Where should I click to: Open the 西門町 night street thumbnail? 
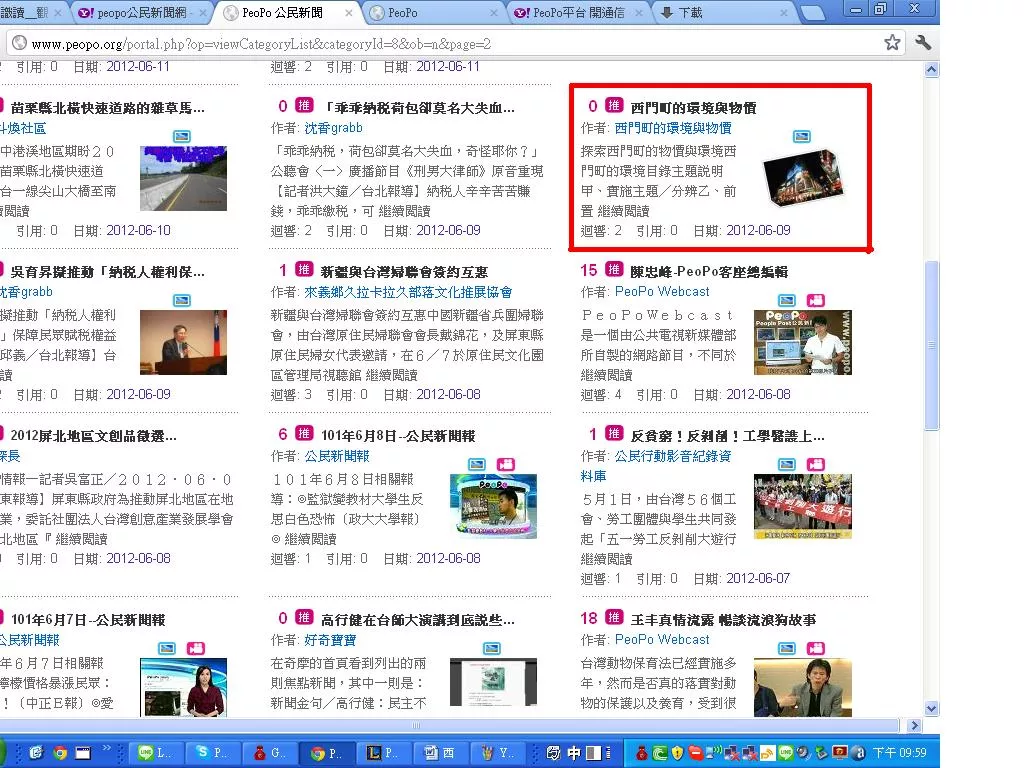[x=803, y=177]
